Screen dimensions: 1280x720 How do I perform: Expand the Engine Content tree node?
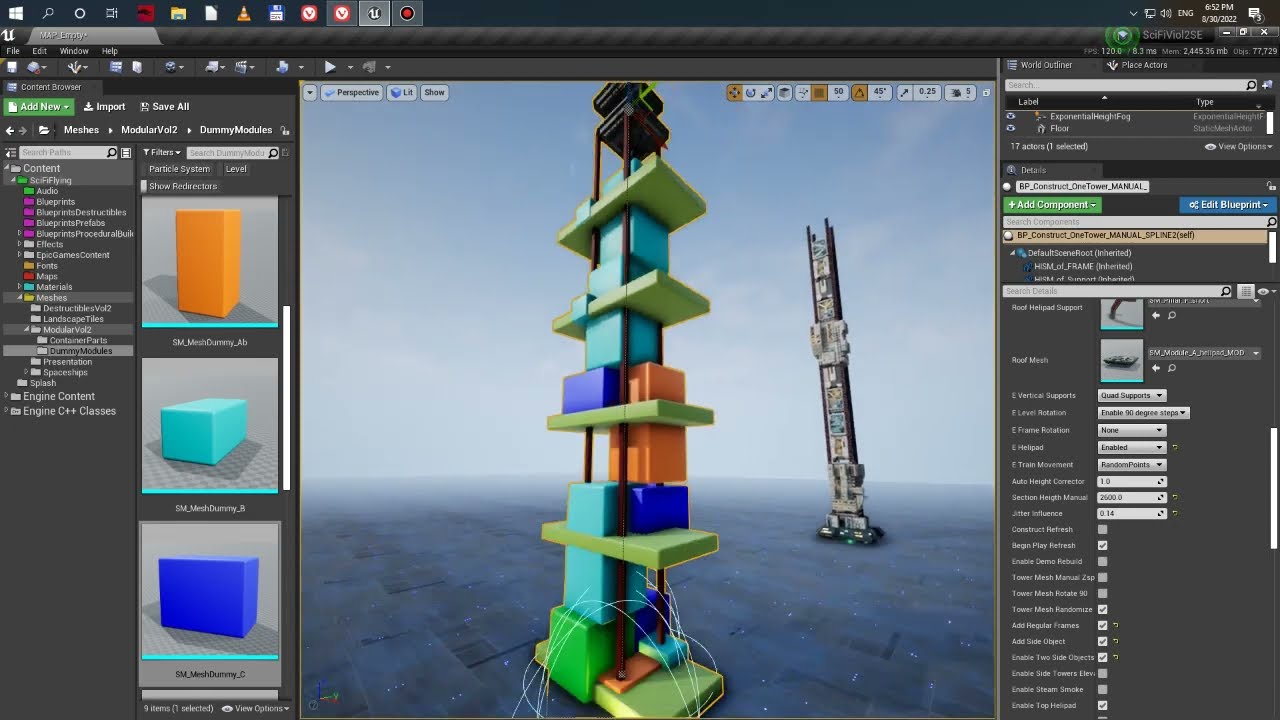(7, 397)
